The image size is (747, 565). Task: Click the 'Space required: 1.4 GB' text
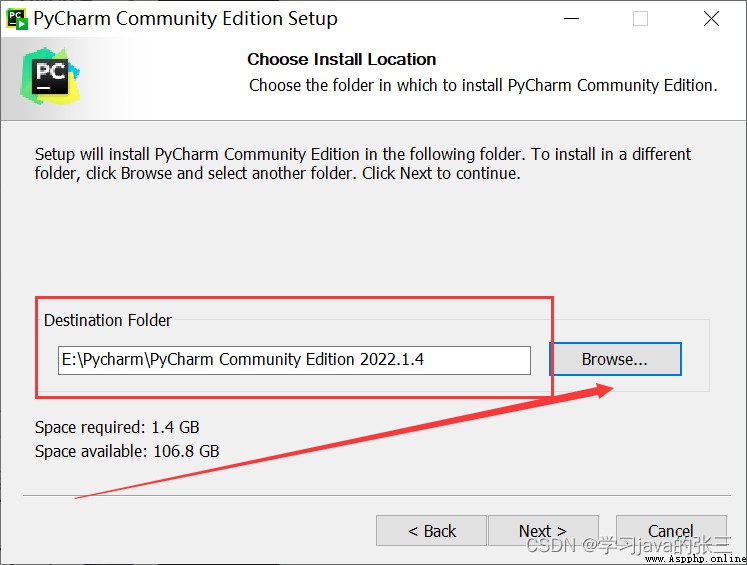tap(117, 427)
